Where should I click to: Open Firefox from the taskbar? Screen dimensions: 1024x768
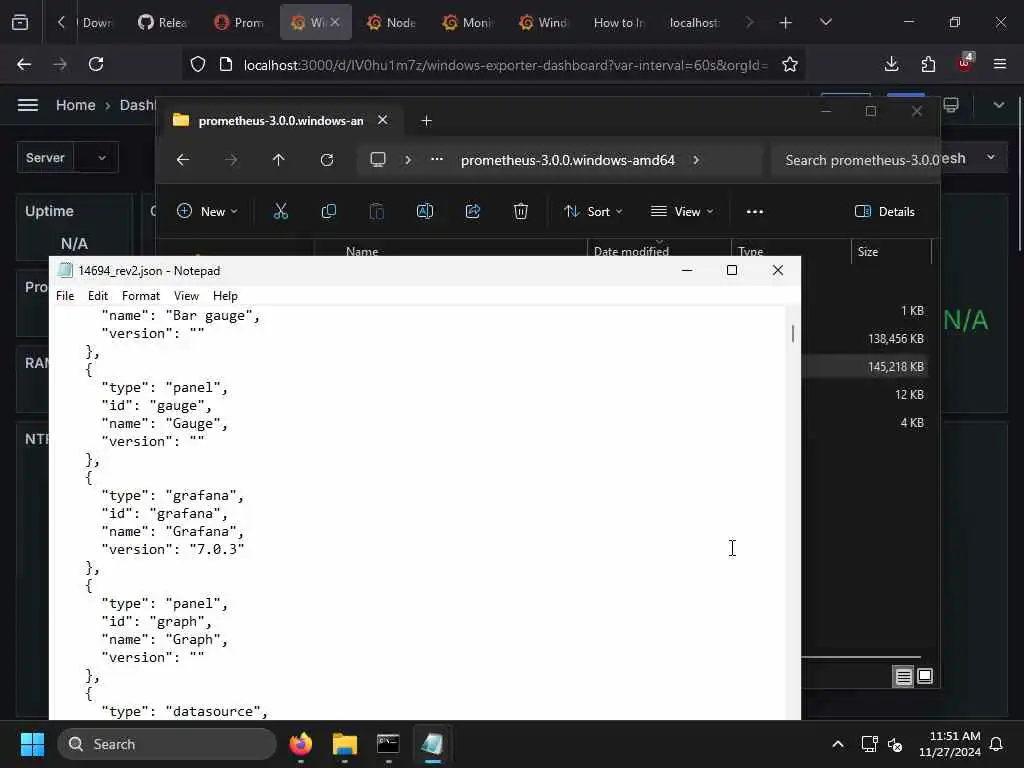click(301, 744)
